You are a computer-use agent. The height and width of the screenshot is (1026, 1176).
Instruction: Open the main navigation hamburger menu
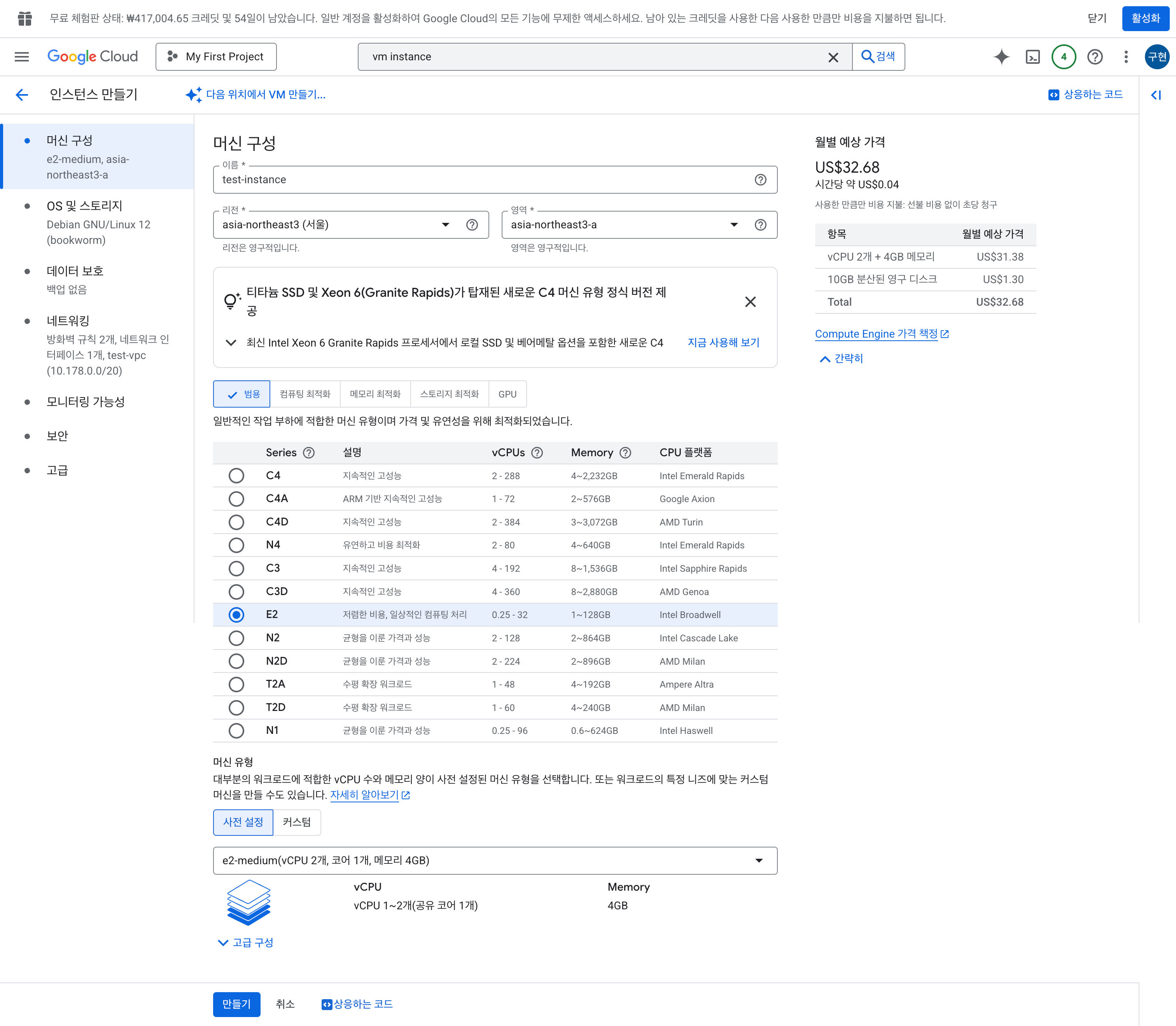pyautogui.click(x=22, y=57)
